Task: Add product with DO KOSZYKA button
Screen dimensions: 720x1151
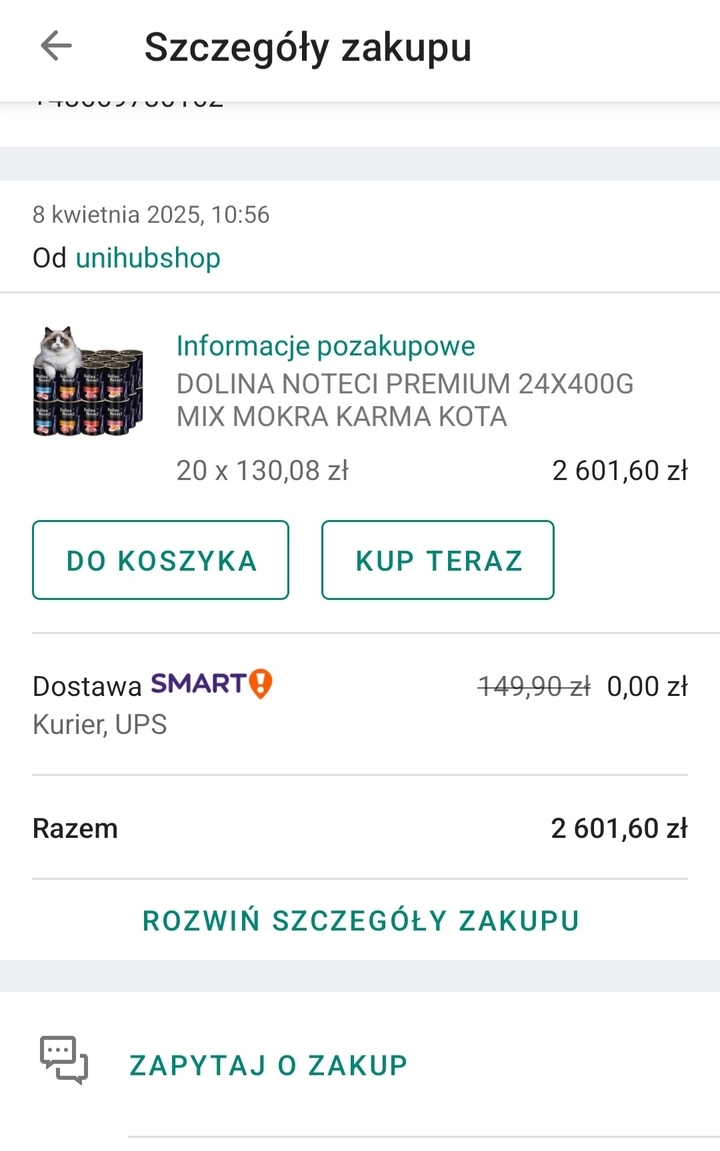Action: pos(161,560)
